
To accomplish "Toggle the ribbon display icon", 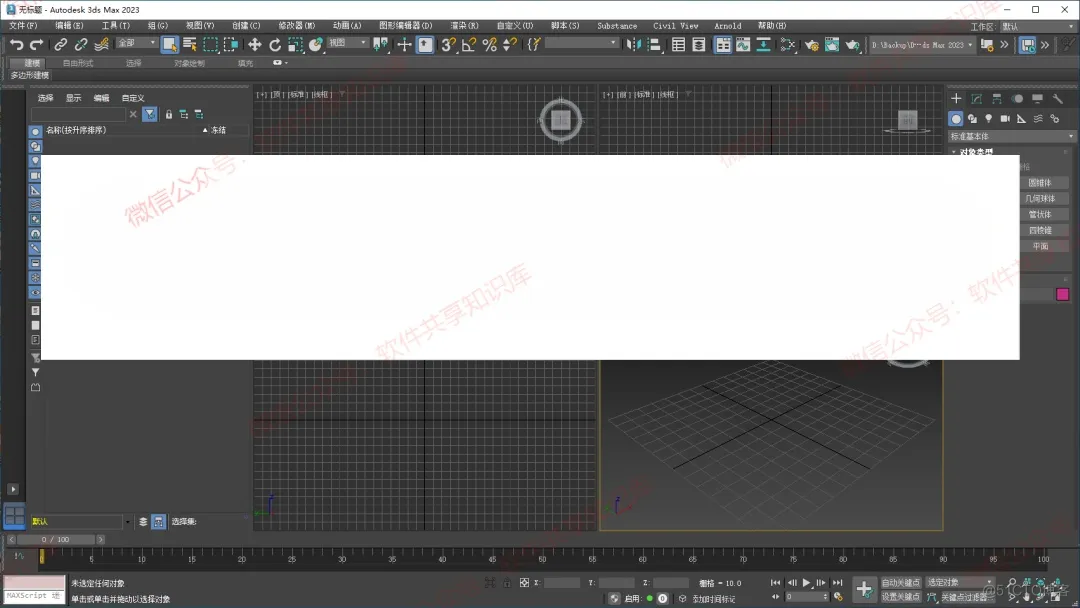I will 723,45.
